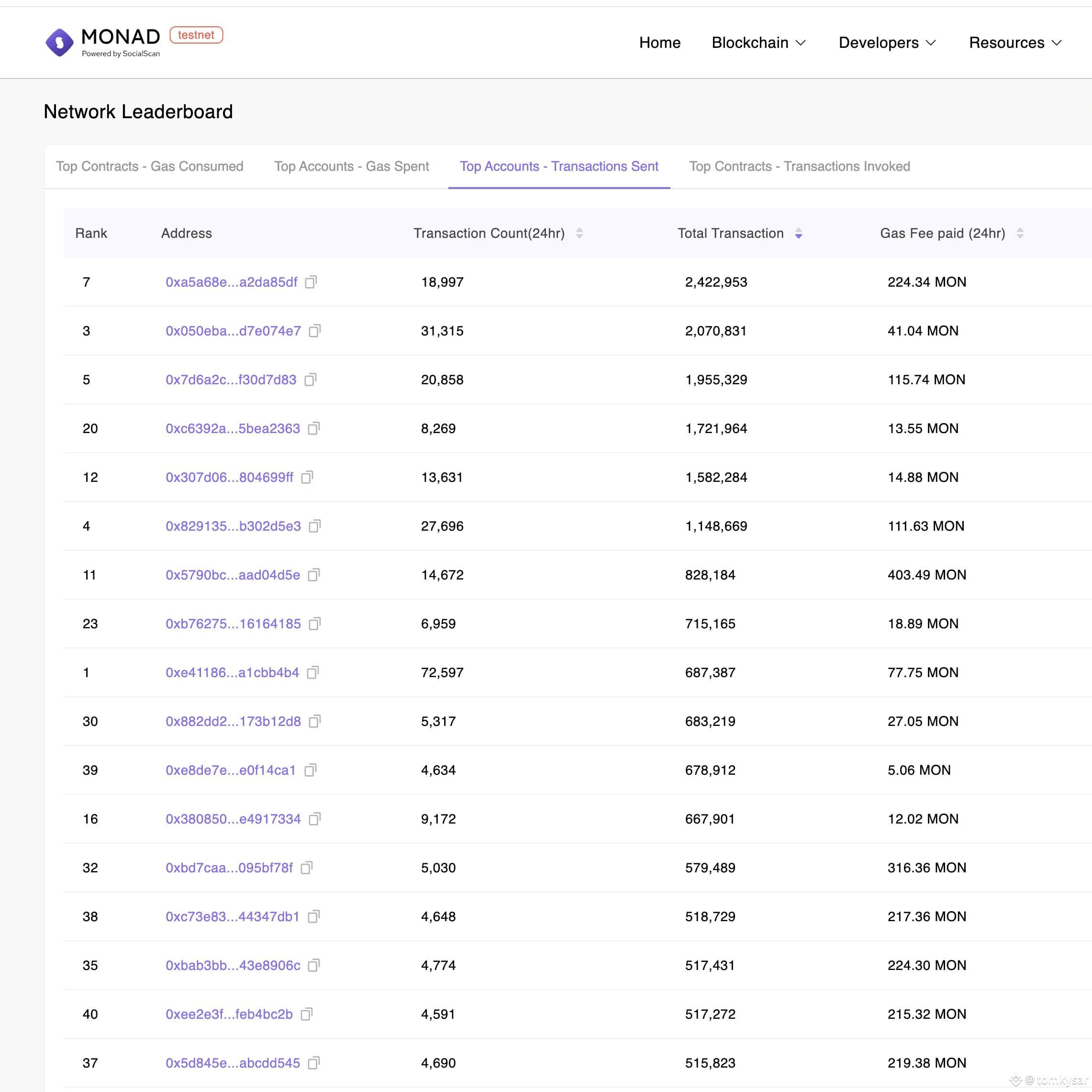Copy address 0xc6392a...5bea2363

click(314, 428)
